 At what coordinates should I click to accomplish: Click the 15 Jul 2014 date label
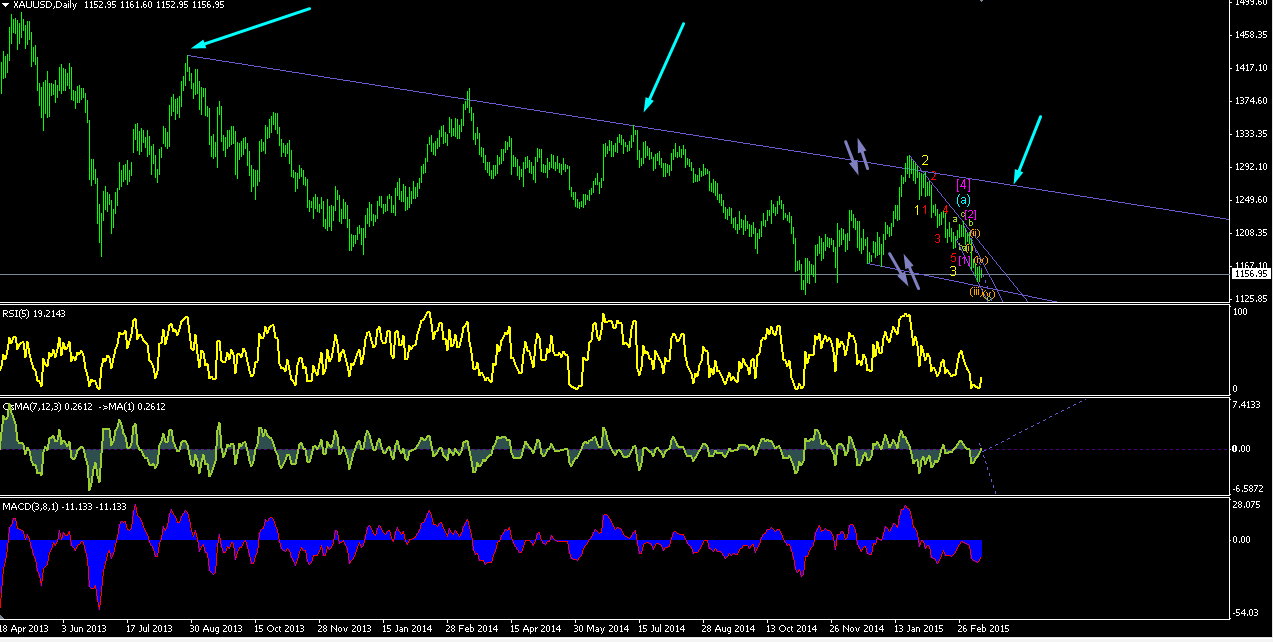663,629
